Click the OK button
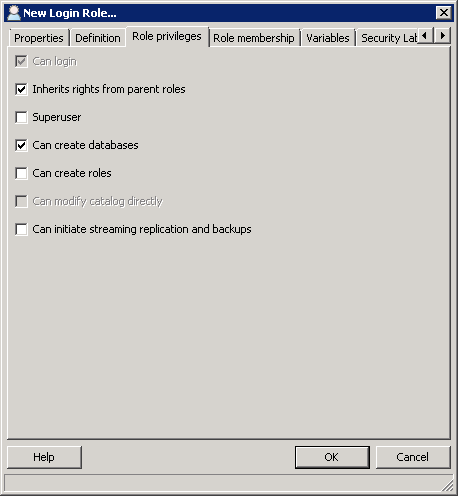 point(332,457)
